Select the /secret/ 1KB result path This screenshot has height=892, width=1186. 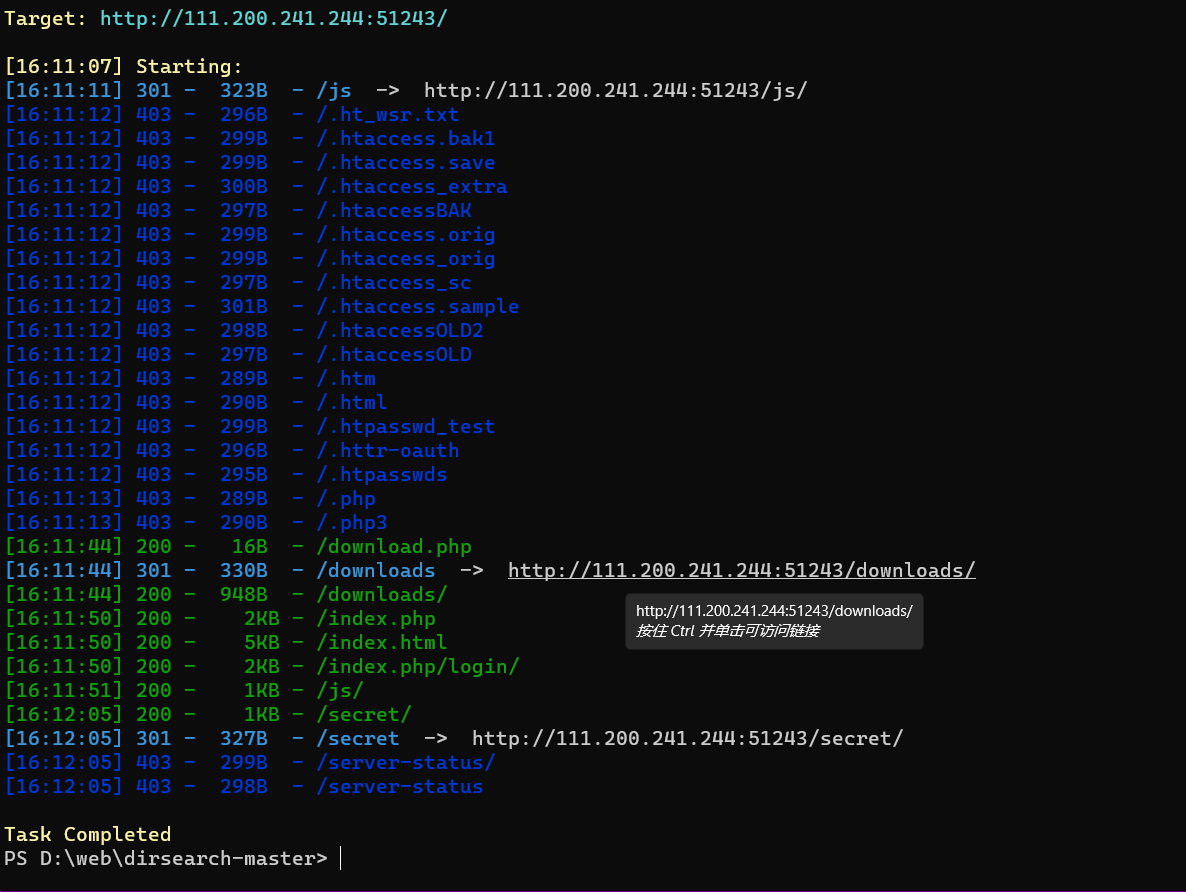click(364, 714)
